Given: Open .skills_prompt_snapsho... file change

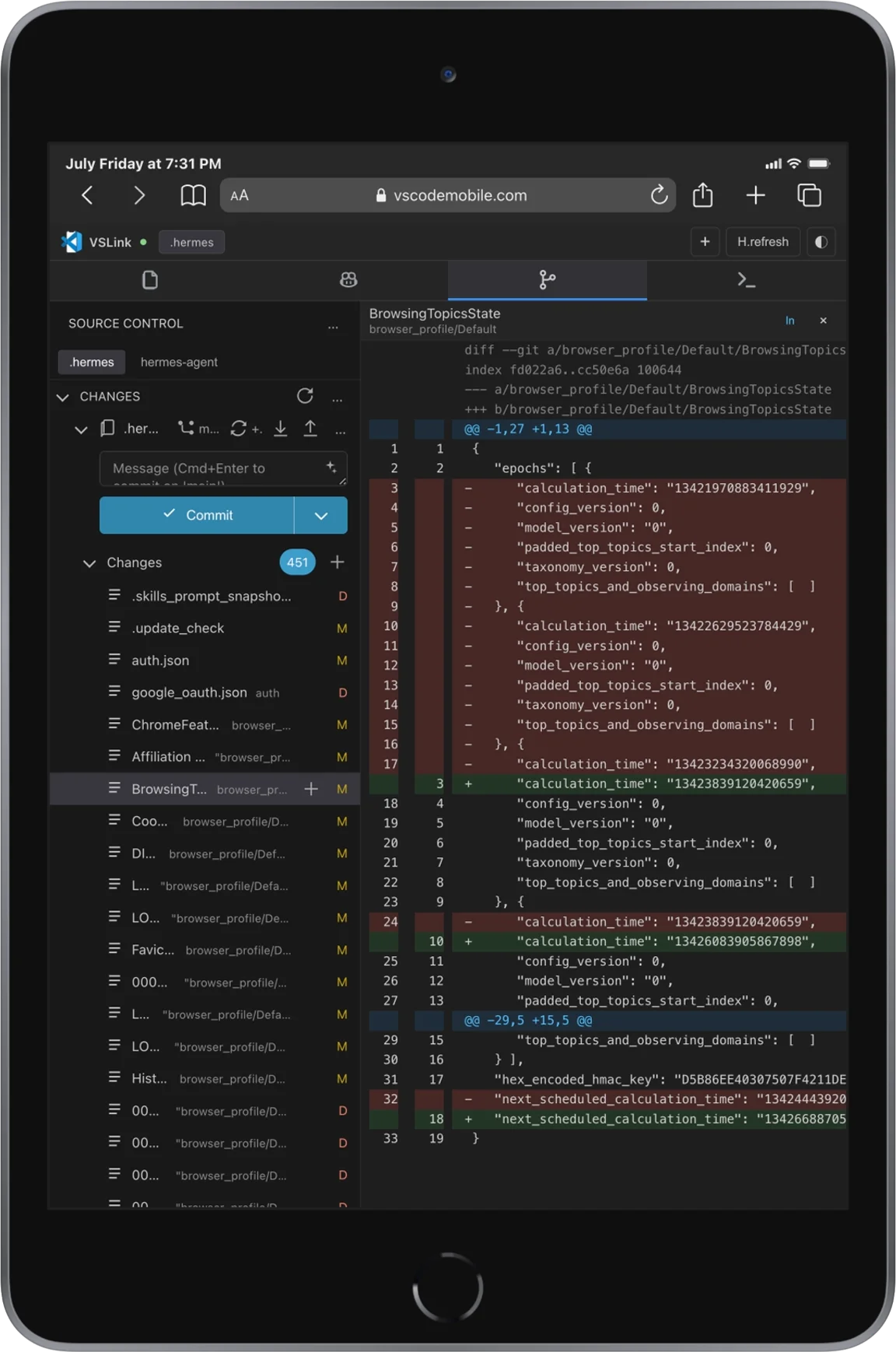Looking at the screenshot, I should (x=205, y=596).
